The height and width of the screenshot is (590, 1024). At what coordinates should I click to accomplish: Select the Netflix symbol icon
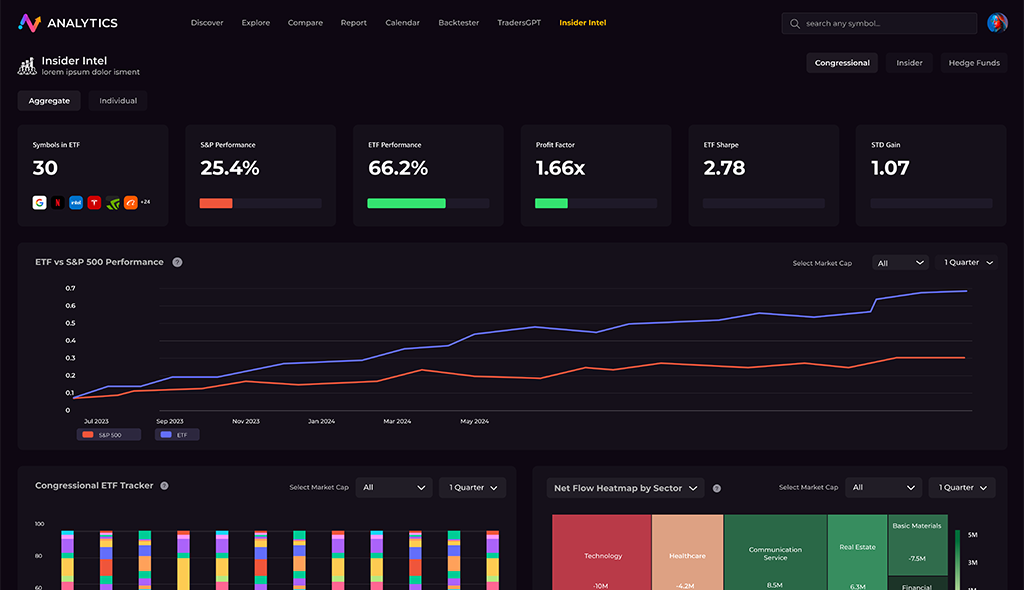click(x=57, y=203)
